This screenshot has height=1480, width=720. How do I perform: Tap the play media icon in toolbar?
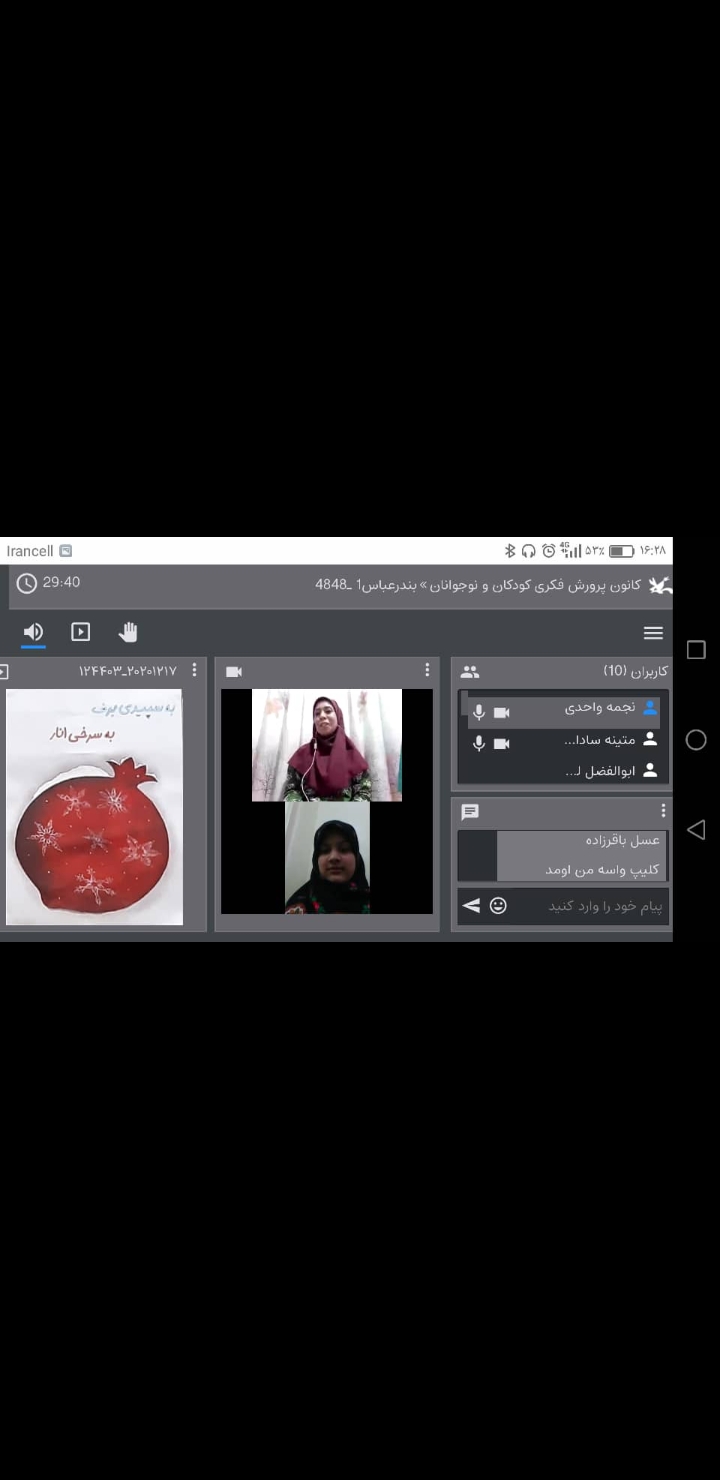(81, 632)
